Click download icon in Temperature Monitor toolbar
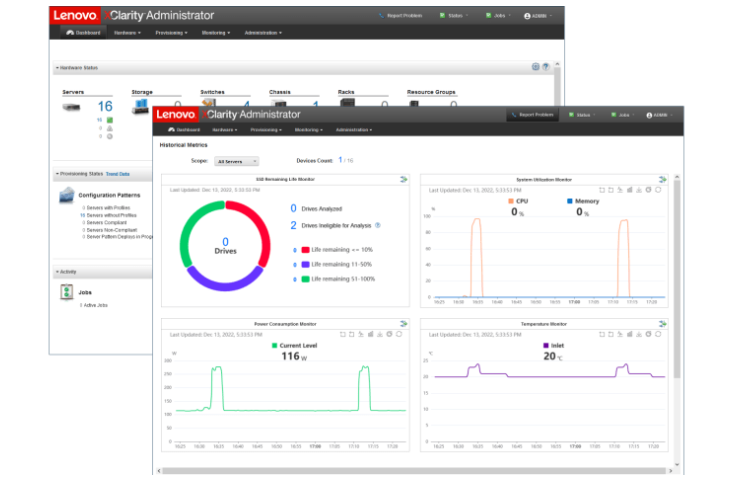Screen dimensions: 738x484 (639, 334)
